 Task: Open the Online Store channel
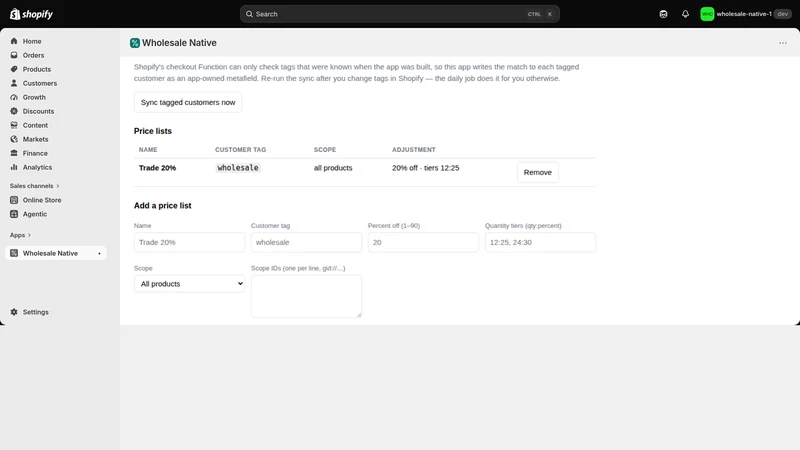coord(42,200)
